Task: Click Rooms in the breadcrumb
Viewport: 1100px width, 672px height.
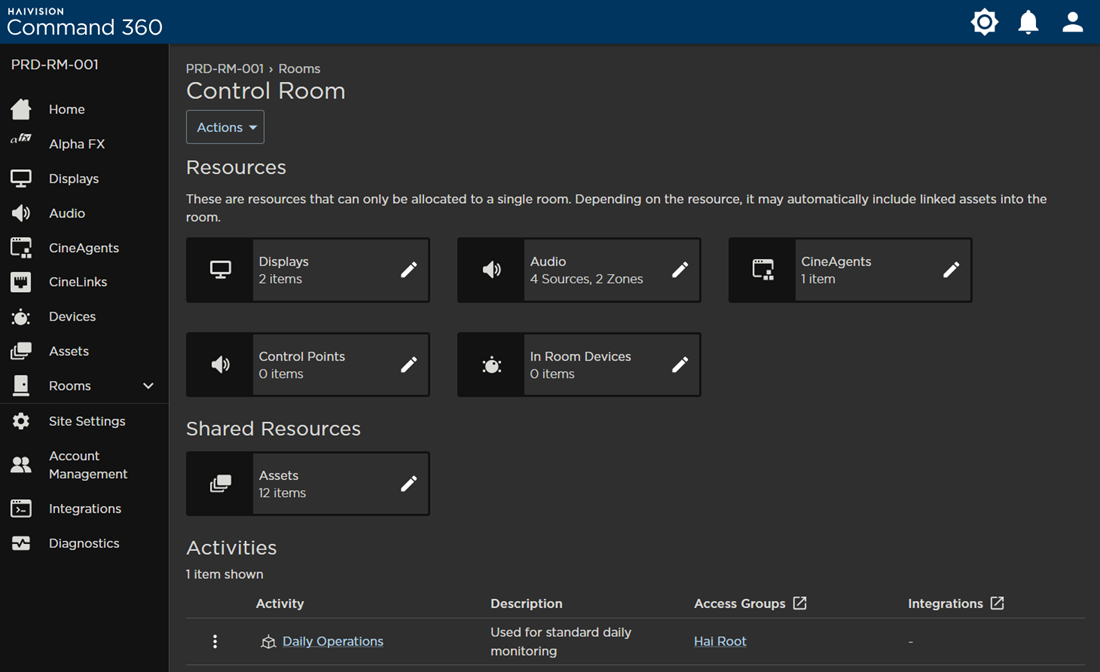Action: (299, 69)
